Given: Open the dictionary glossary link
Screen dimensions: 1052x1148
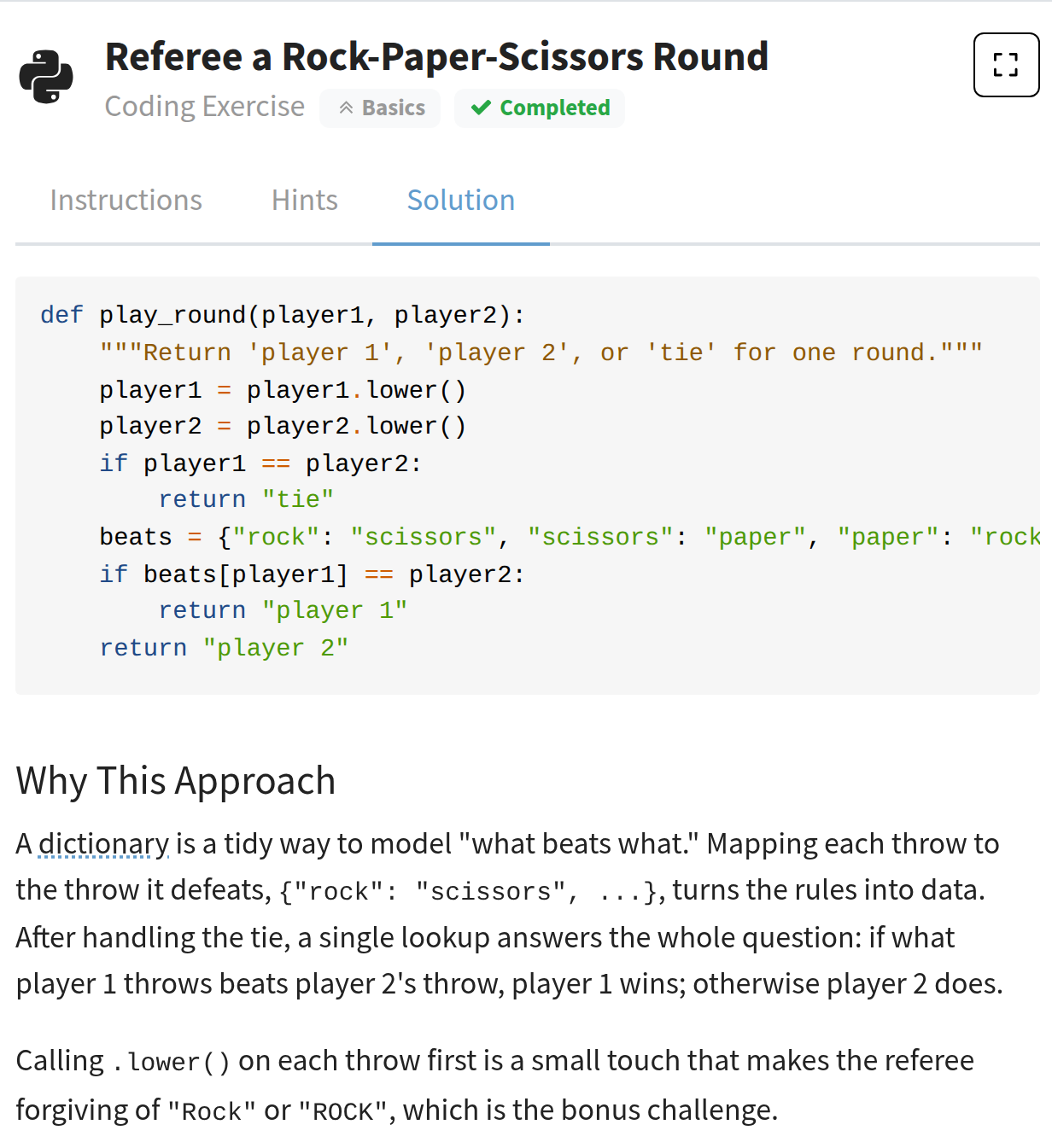Looking at the screenshot, I should [x=104, y=844].
